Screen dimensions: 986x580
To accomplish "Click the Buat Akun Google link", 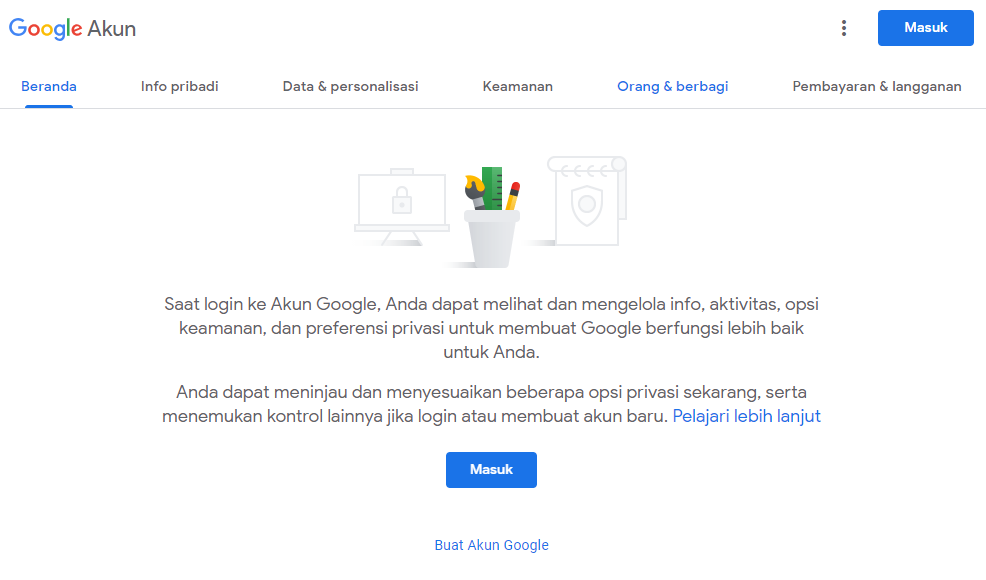I will coord(492,545).
